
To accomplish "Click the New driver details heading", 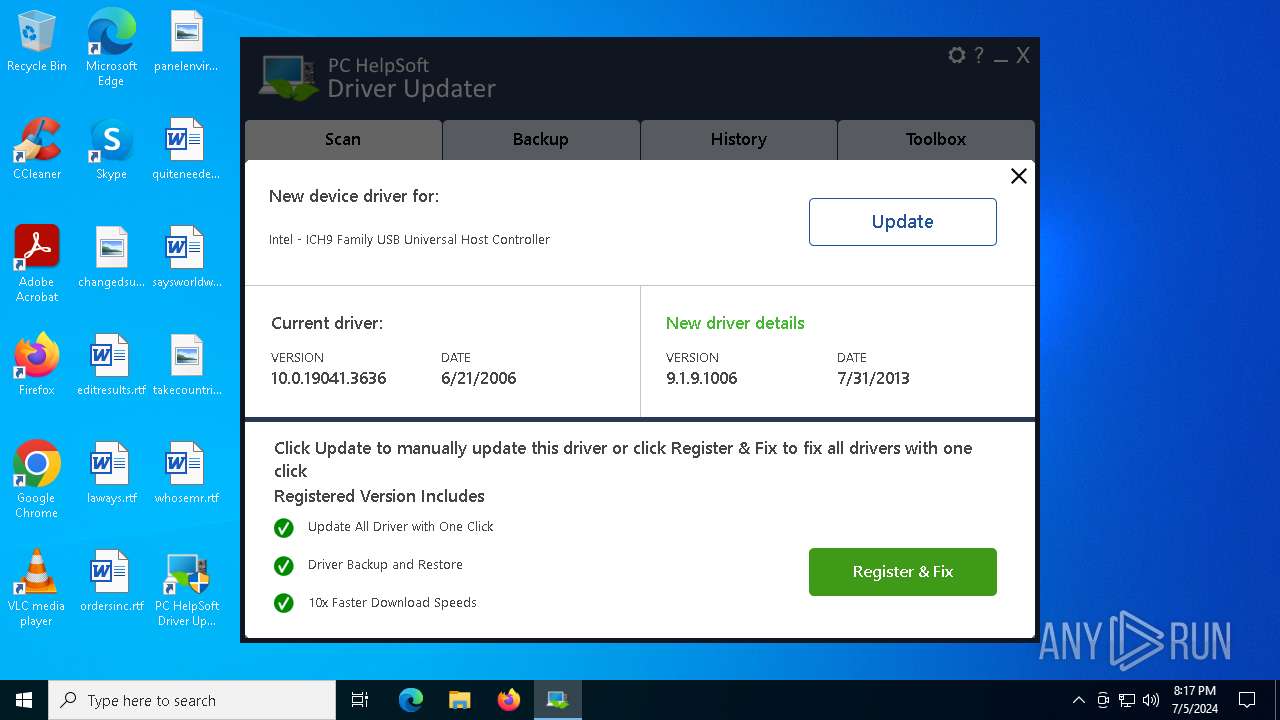I will coord(735,323).
